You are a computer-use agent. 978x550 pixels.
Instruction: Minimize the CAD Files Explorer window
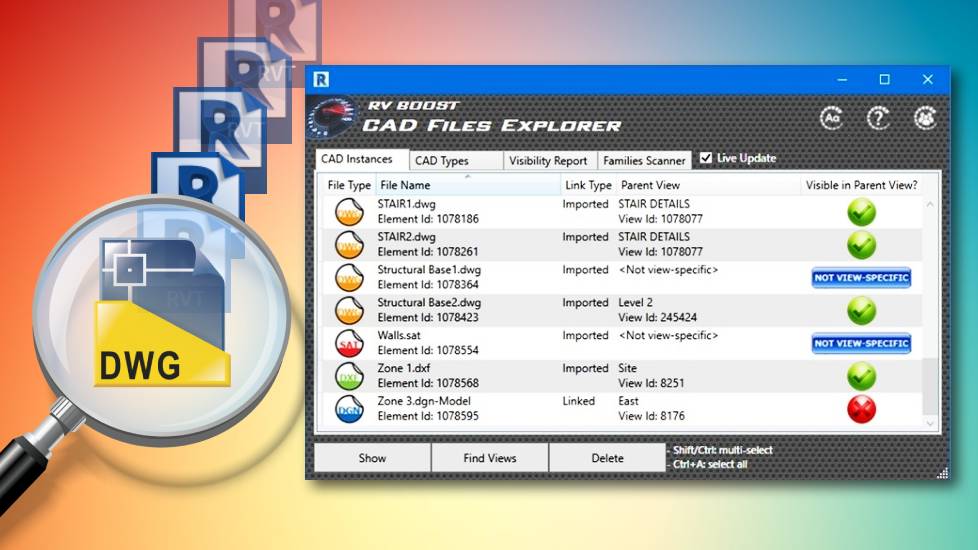(x=842, y=79)
